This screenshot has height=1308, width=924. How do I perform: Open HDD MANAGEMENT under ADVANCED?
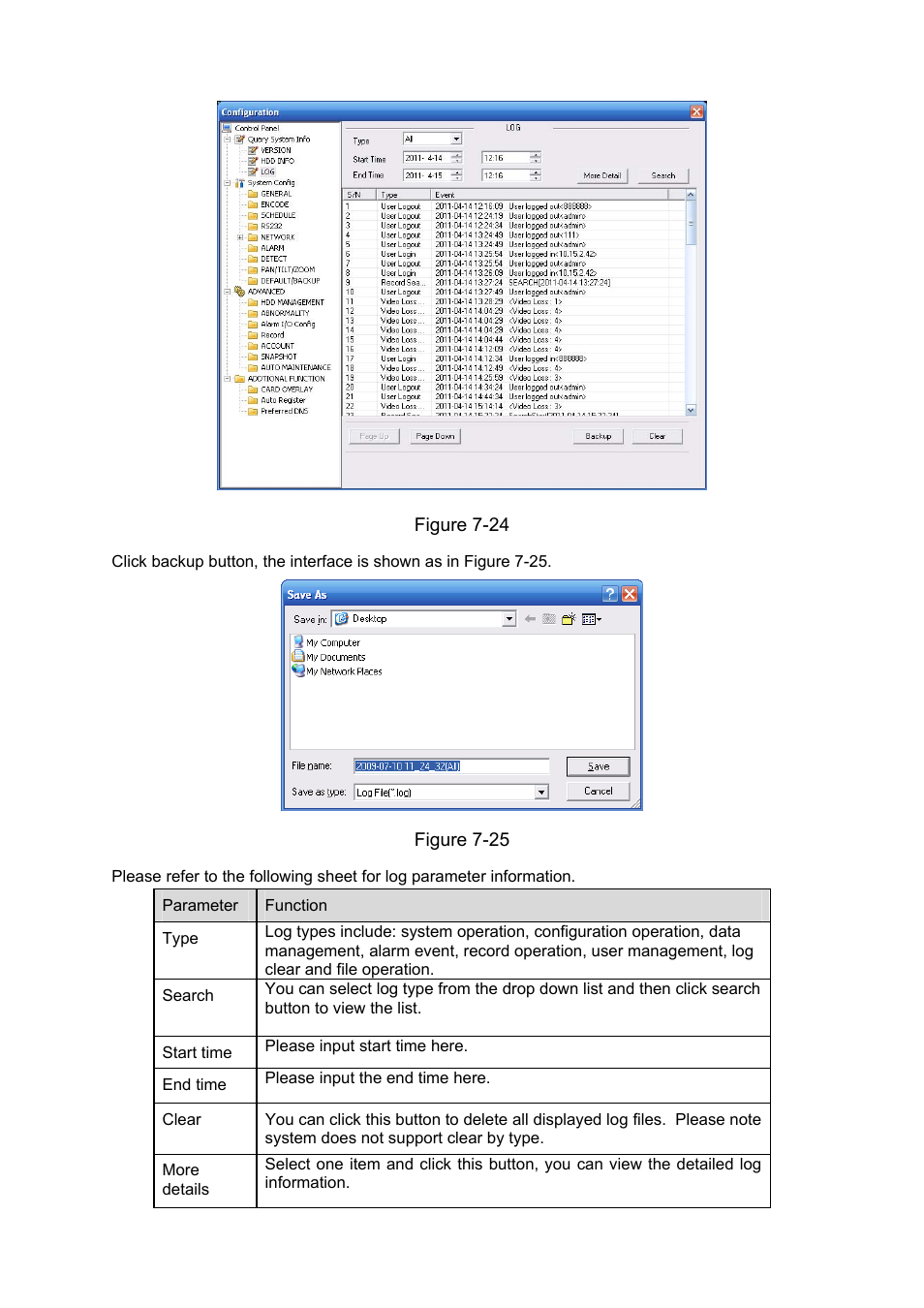pos(293,302)
